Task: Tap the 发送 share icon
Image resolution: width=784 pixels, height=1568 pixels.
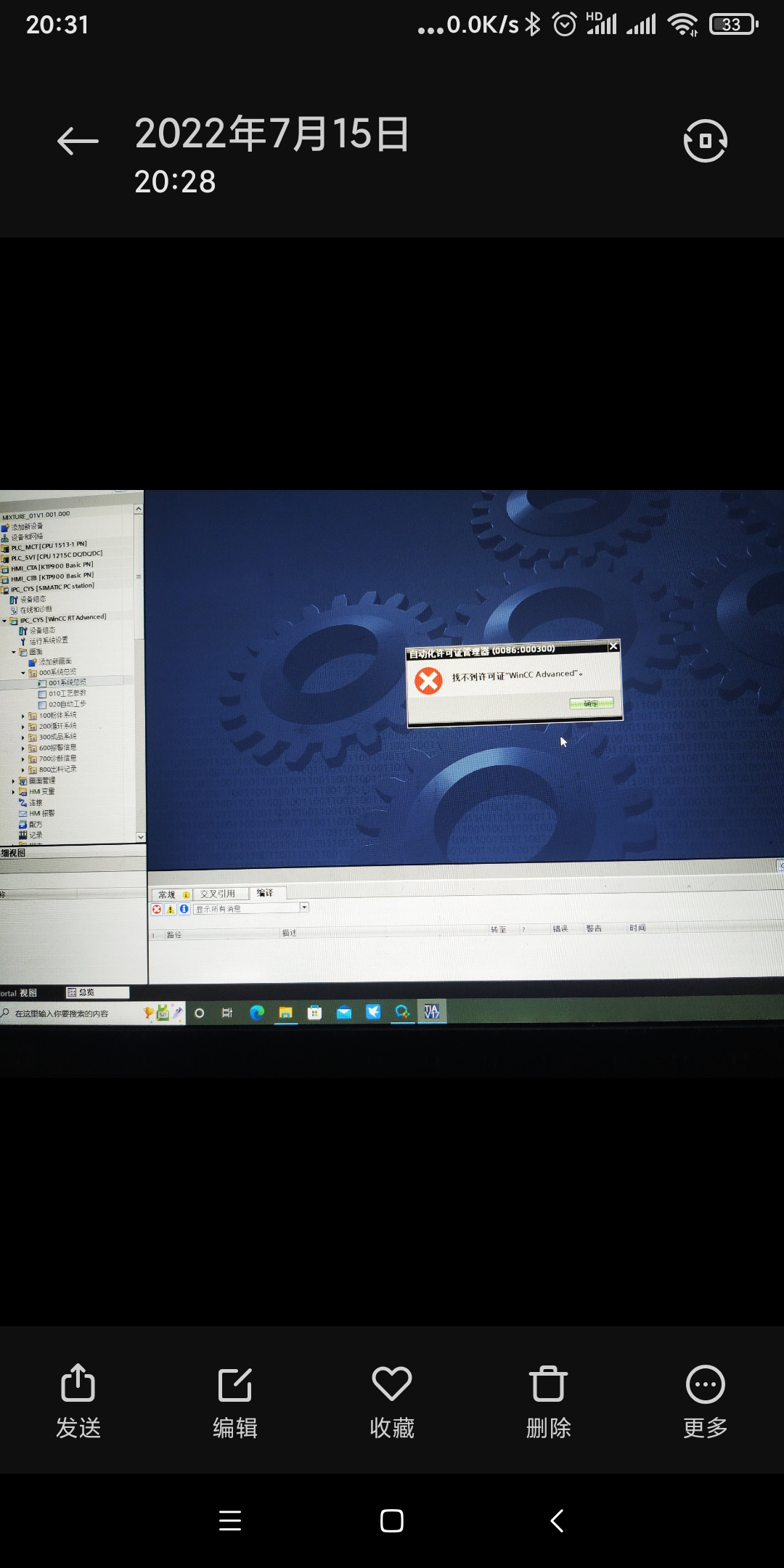Action: pos(78,1401)
